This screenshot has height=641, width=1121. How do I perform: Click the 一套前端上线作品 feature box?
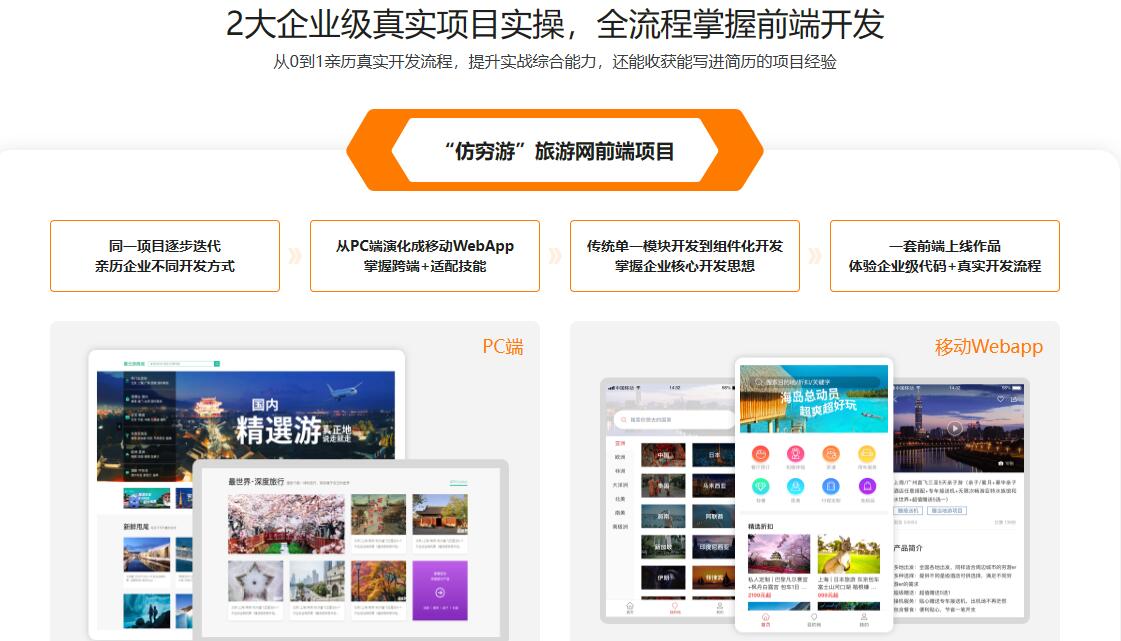[x=945, y=256]
